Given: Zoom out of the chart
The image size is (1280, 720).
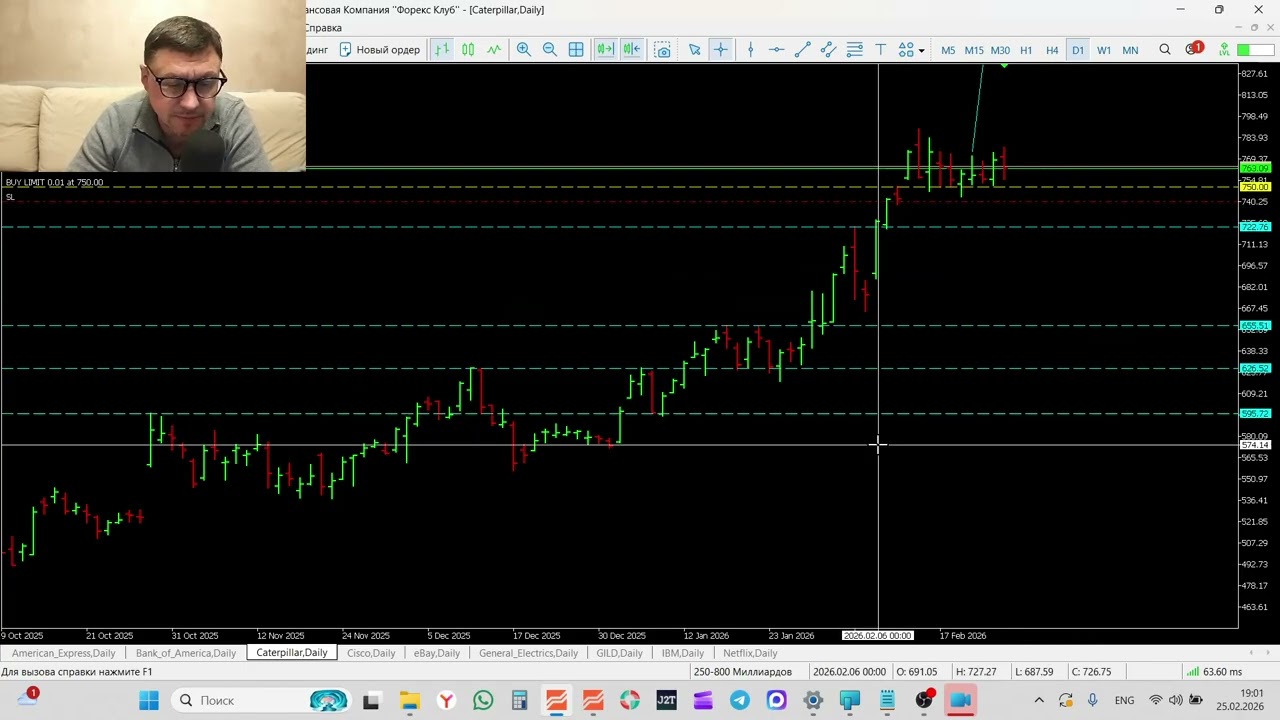Looking at the screenshot, I should click(x=549, y=50).
